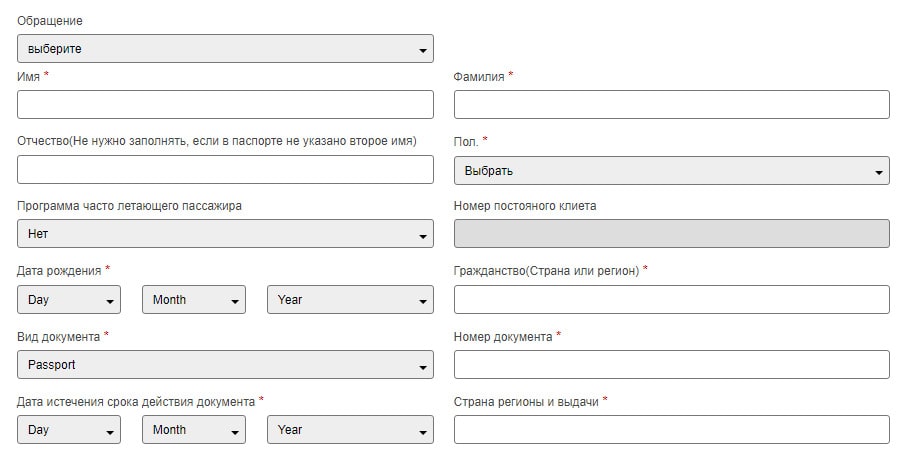Select document expiry Year dropdown
The width and height of the screenshot is (908, 464).
(x=350, y=430)
